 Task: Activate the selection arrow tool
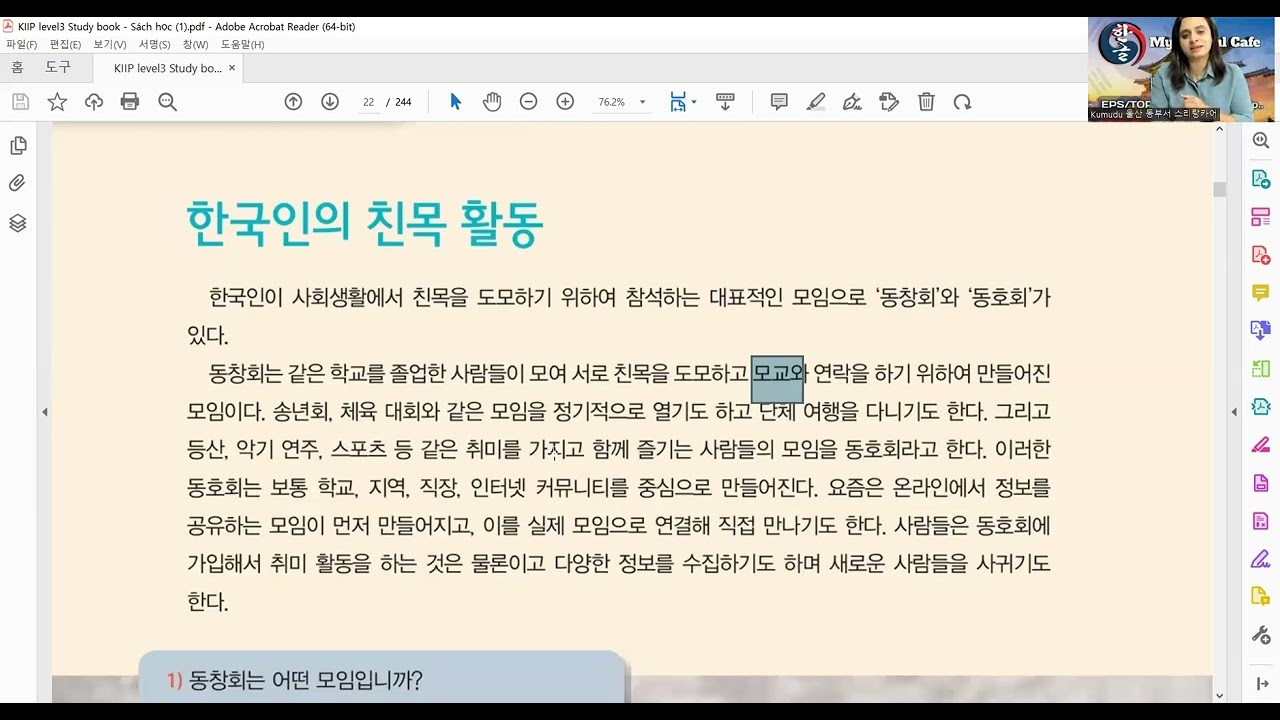click(x=456, y=101)
